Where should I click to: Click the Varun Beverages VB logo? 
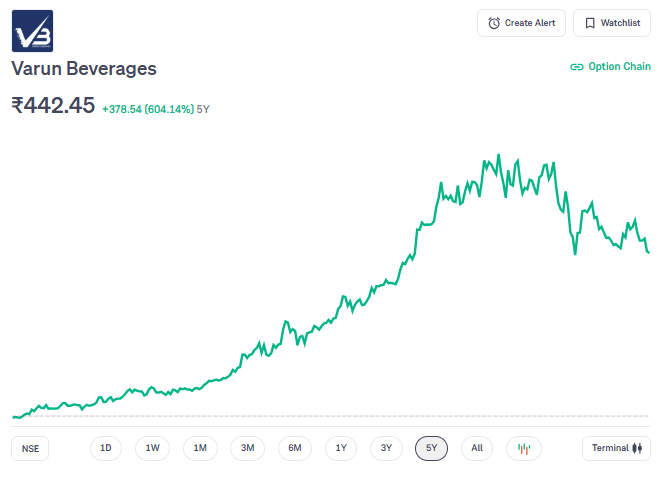pyautogui.click(x=32, y=31)
